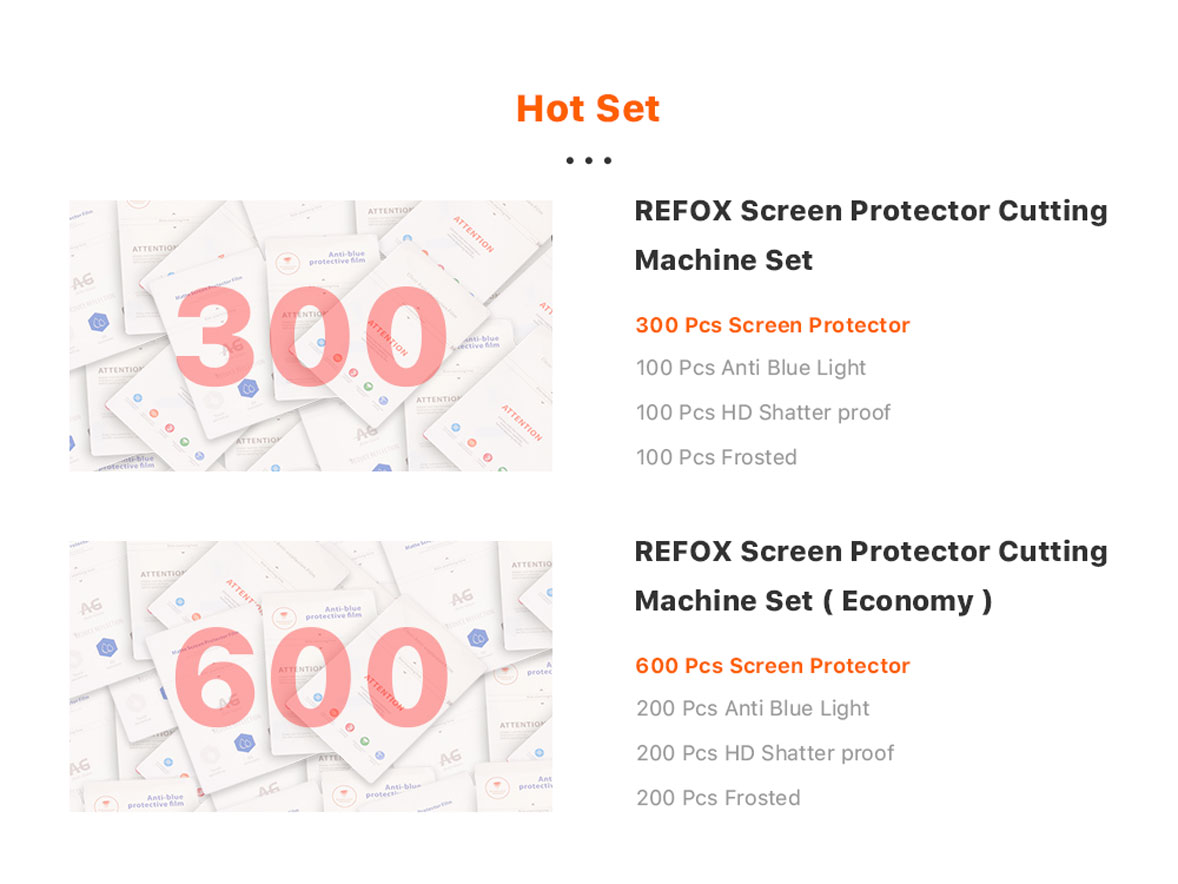Image resolution: width=1178 pixels, height=884 pixels.
Task: Select the orange 600 Pcs Screen Protector text
Action: pos(772,666)
